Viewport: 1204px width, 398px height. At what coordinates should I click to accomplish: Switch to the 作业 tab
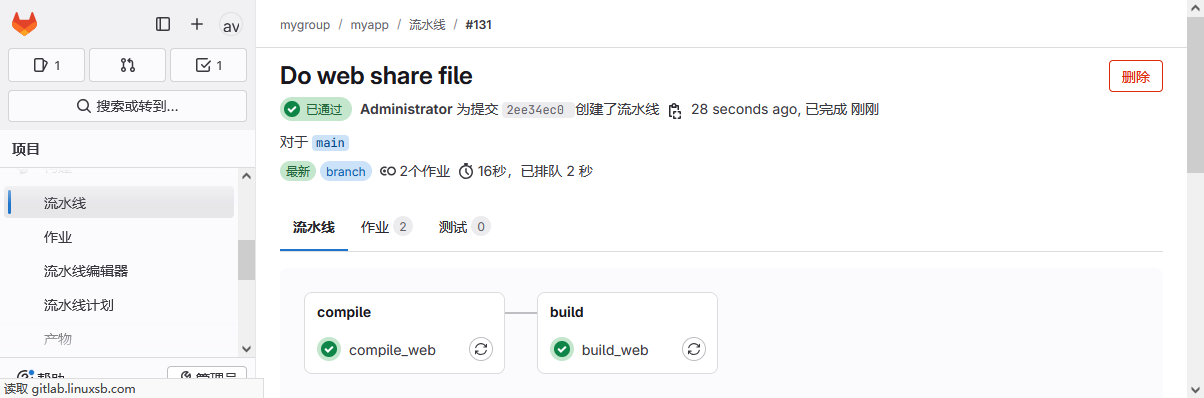386,227
